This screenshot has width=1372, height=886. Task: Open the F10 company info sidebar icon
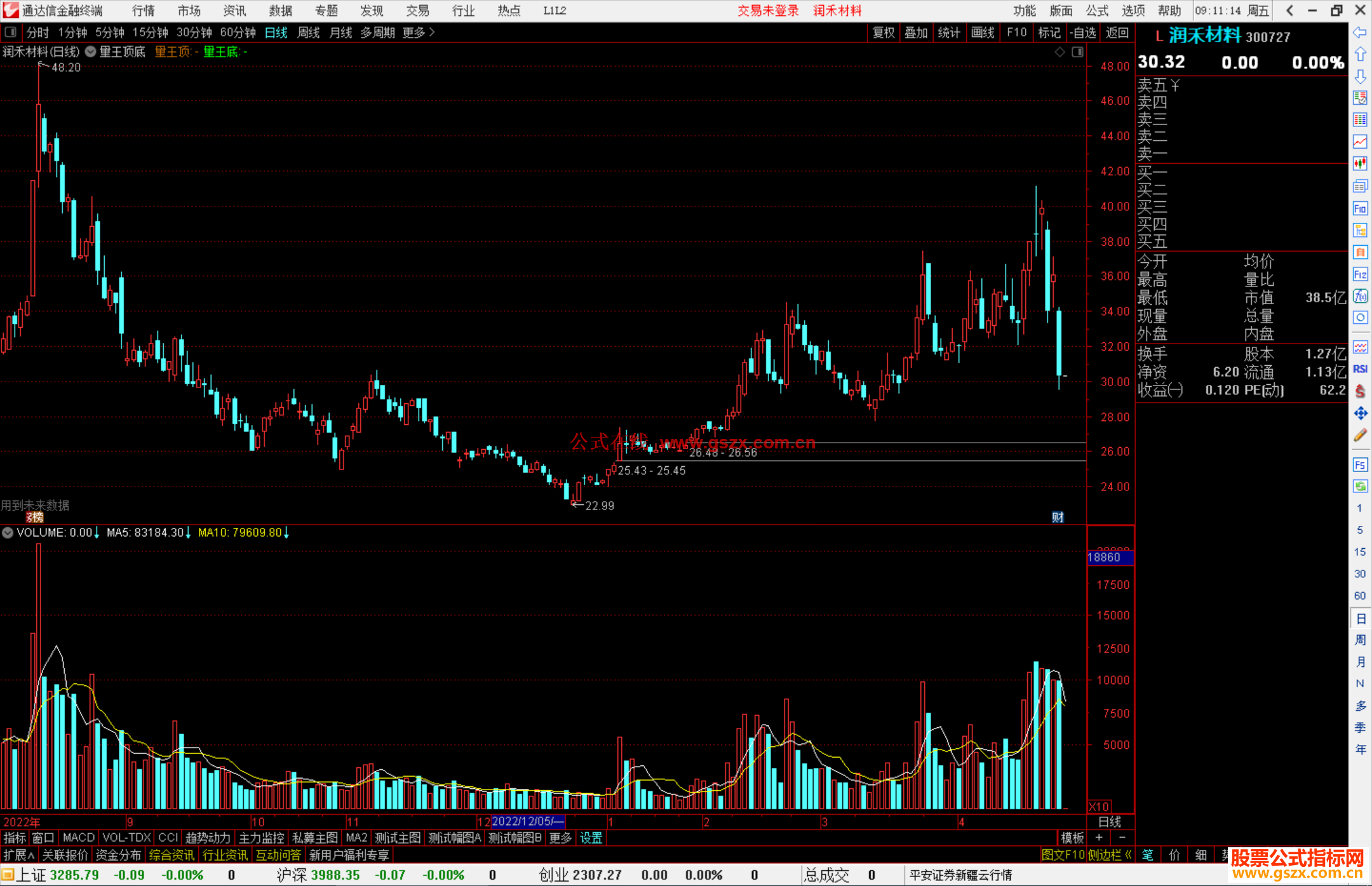point(1360,208)
